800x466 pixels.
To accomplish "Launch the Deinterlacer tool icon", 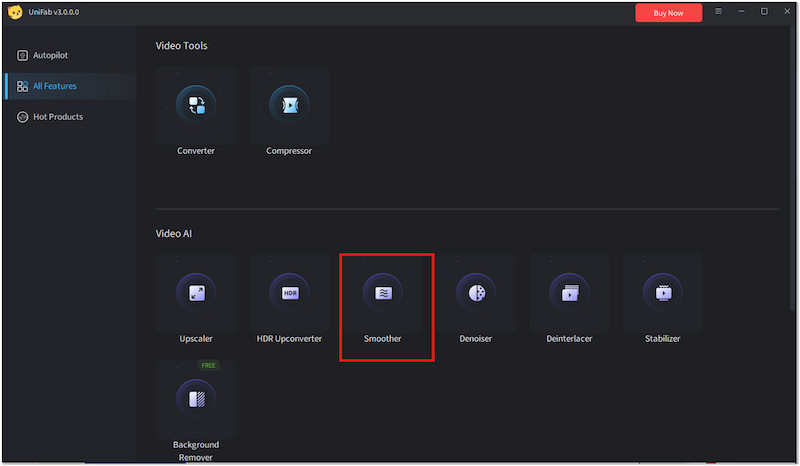I will (569, 293).
